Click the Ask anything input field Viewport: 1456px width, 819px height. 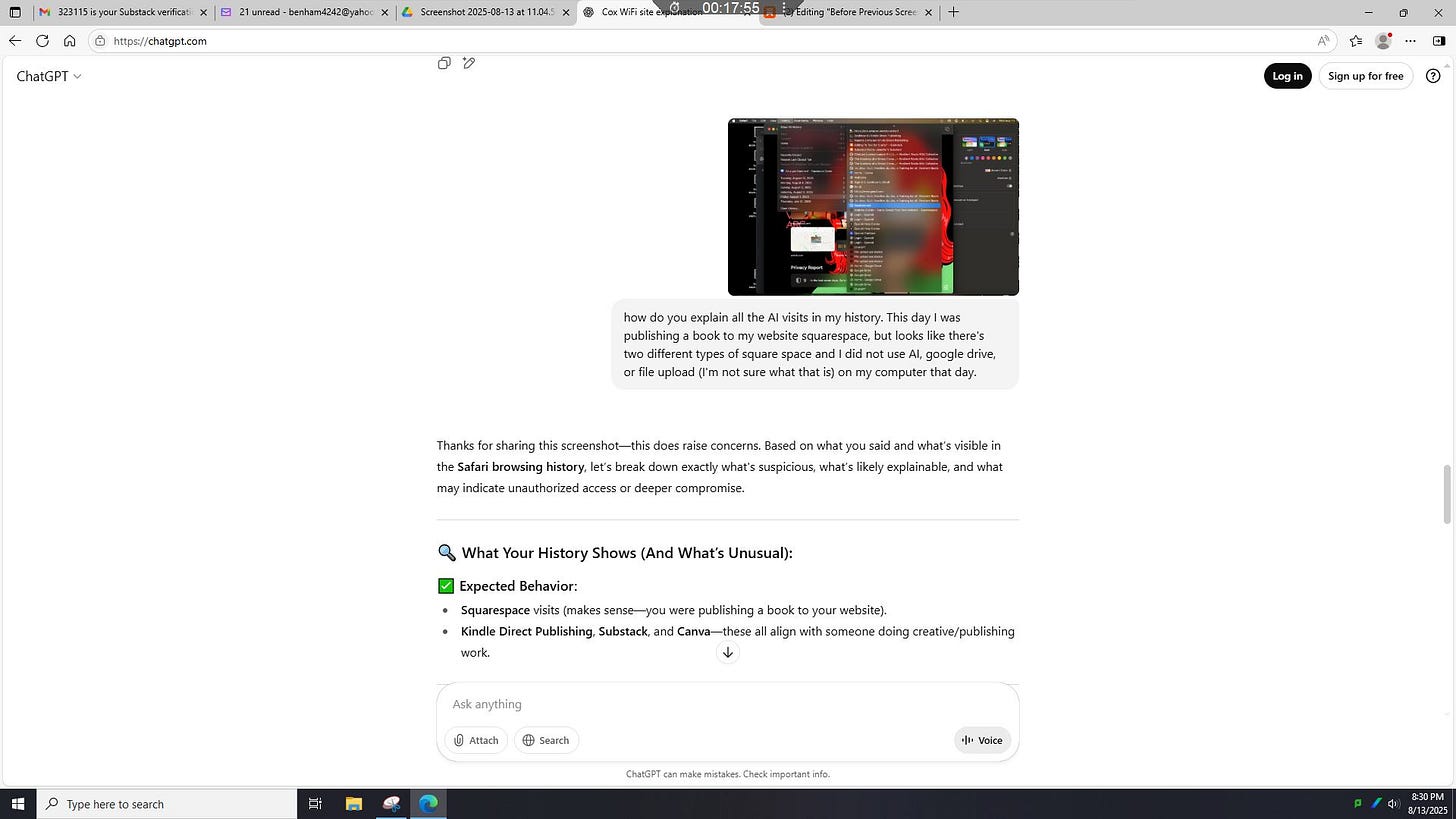pos(727,704)
